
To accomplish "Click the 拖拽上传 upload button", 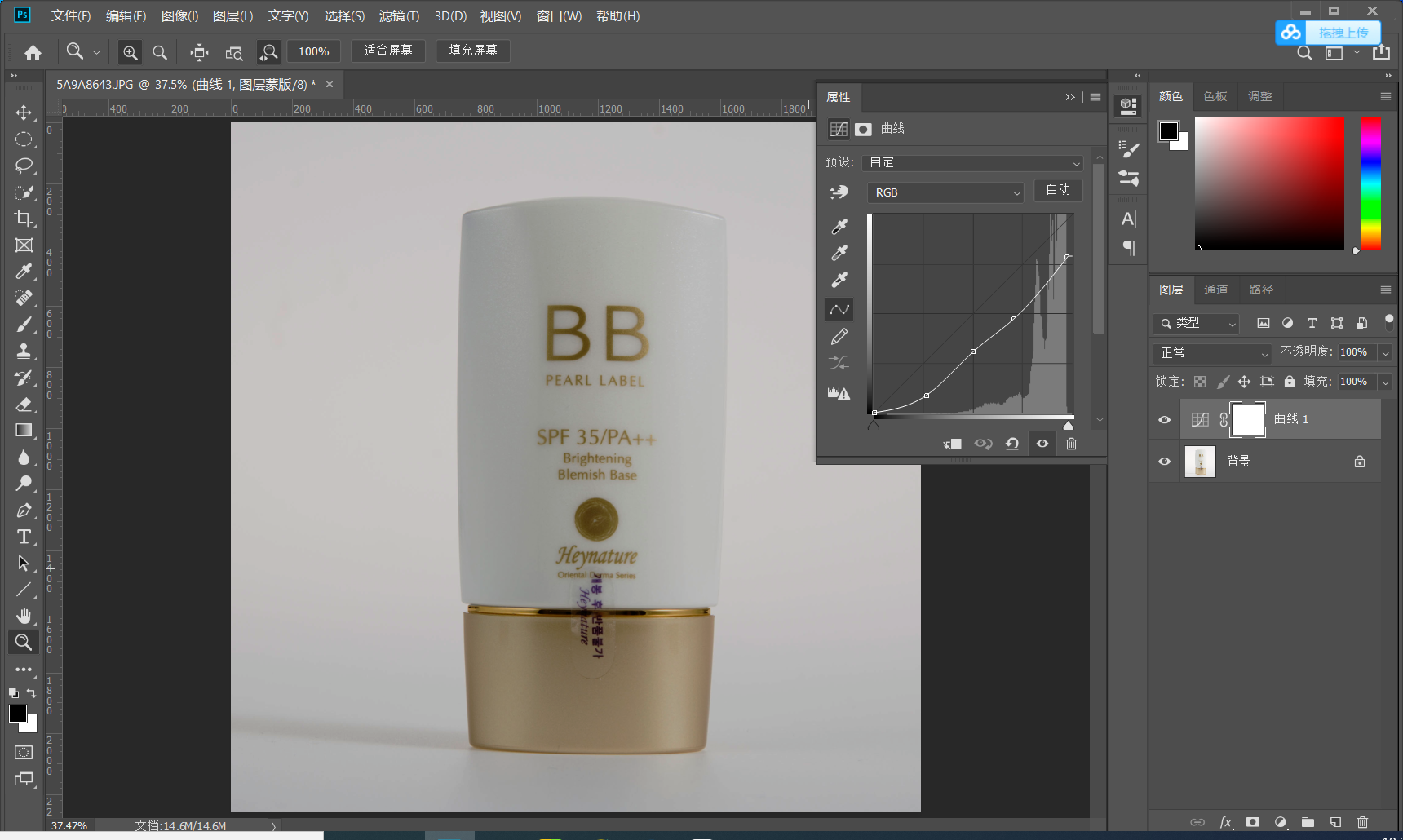I will pos(1328,33).
